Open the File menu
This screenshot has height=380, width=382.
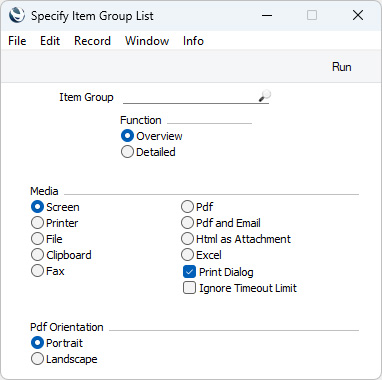click(17, 41)
